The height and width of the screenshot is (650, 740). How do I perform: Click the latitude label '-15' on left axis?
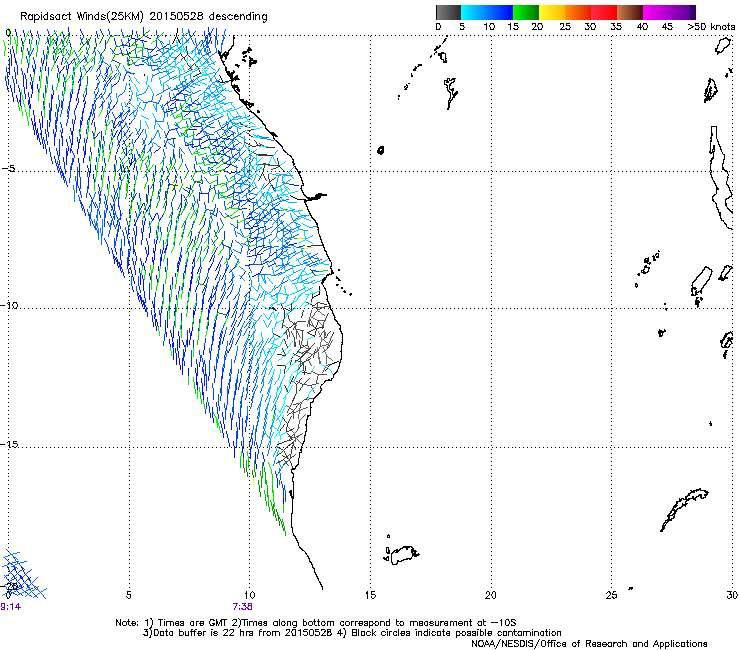[9, 444]
